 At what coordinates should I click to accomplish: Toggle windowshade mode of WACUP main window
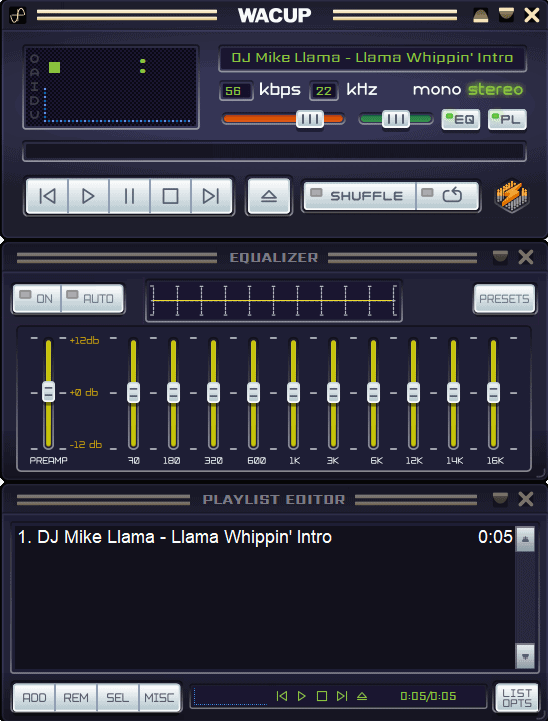point(506,15)
